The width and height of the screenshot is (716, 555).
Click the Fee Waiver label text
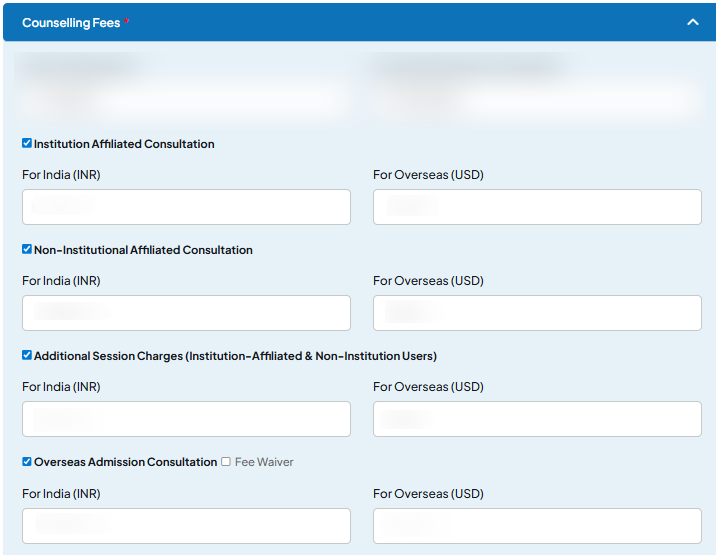coord(264,462)
